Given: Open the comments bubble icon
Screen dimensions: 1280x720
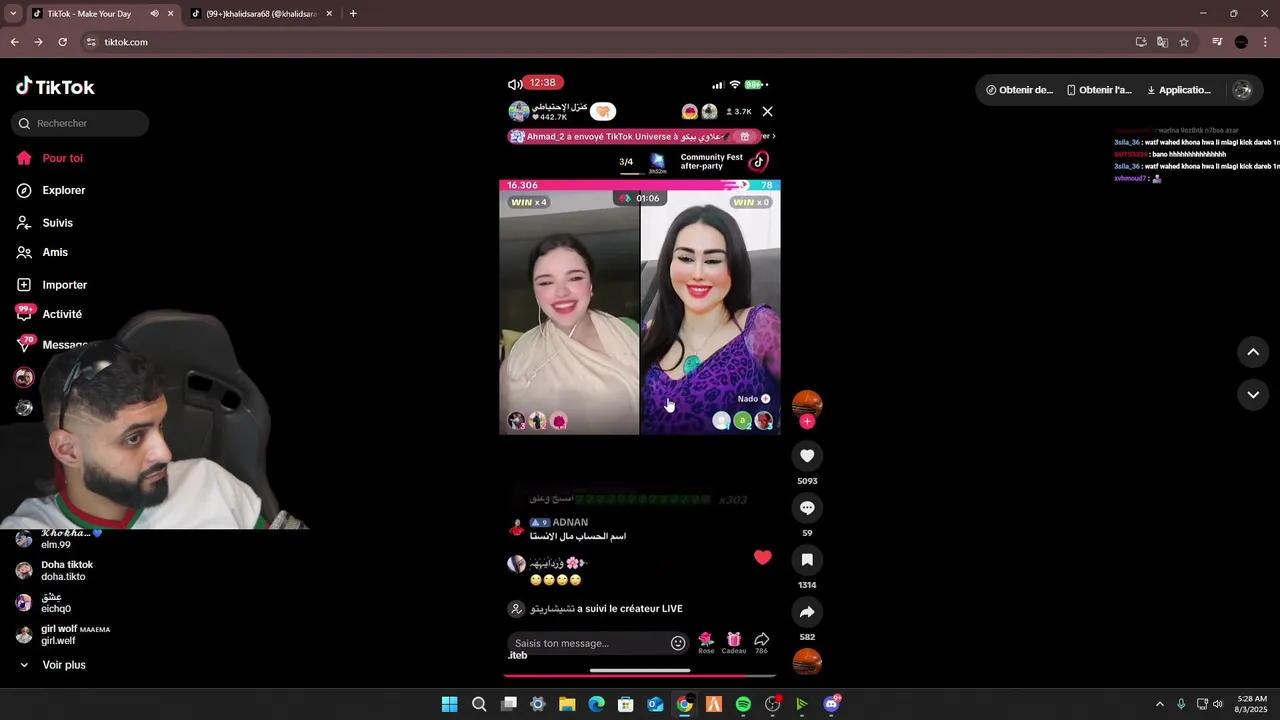Looking at the screenshot, I should tap(807, 508).
